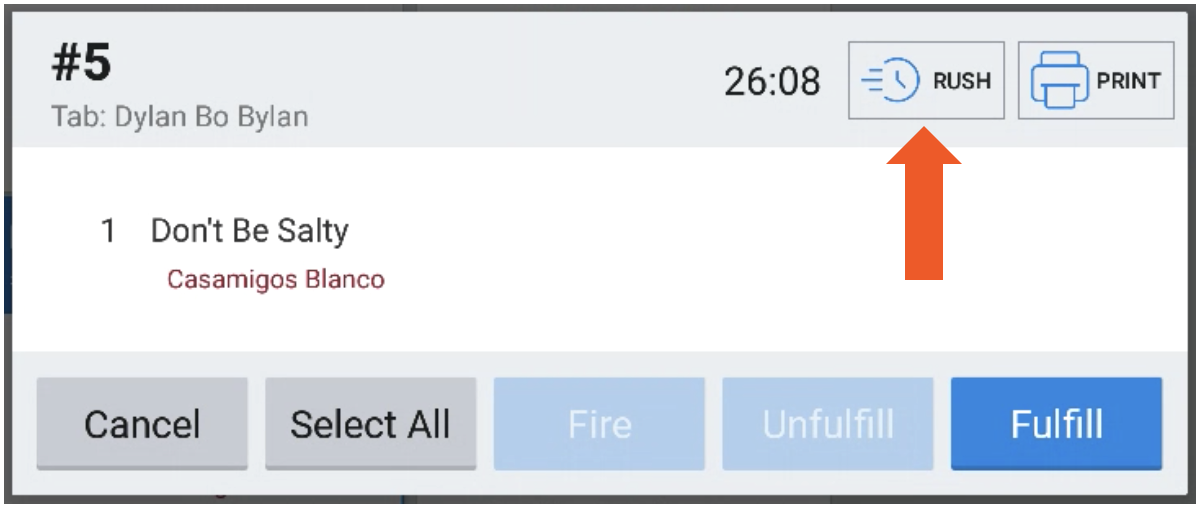Screen dimensions: 1204x510
Task: Click the printer icon
Action: [1056, 81]
